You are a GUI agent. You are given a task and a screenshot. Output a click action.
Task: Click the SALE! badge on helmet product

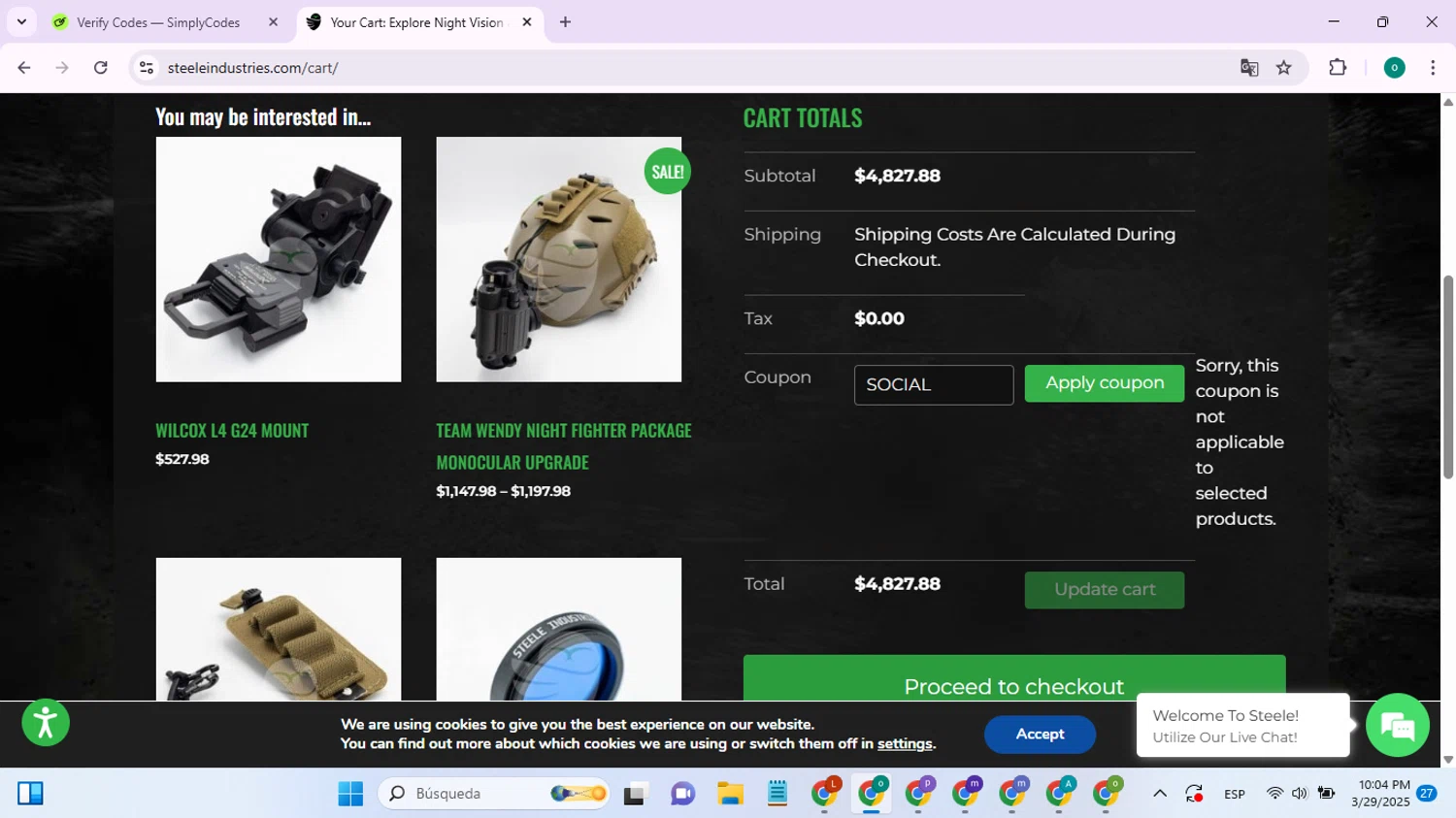[667, 172]
